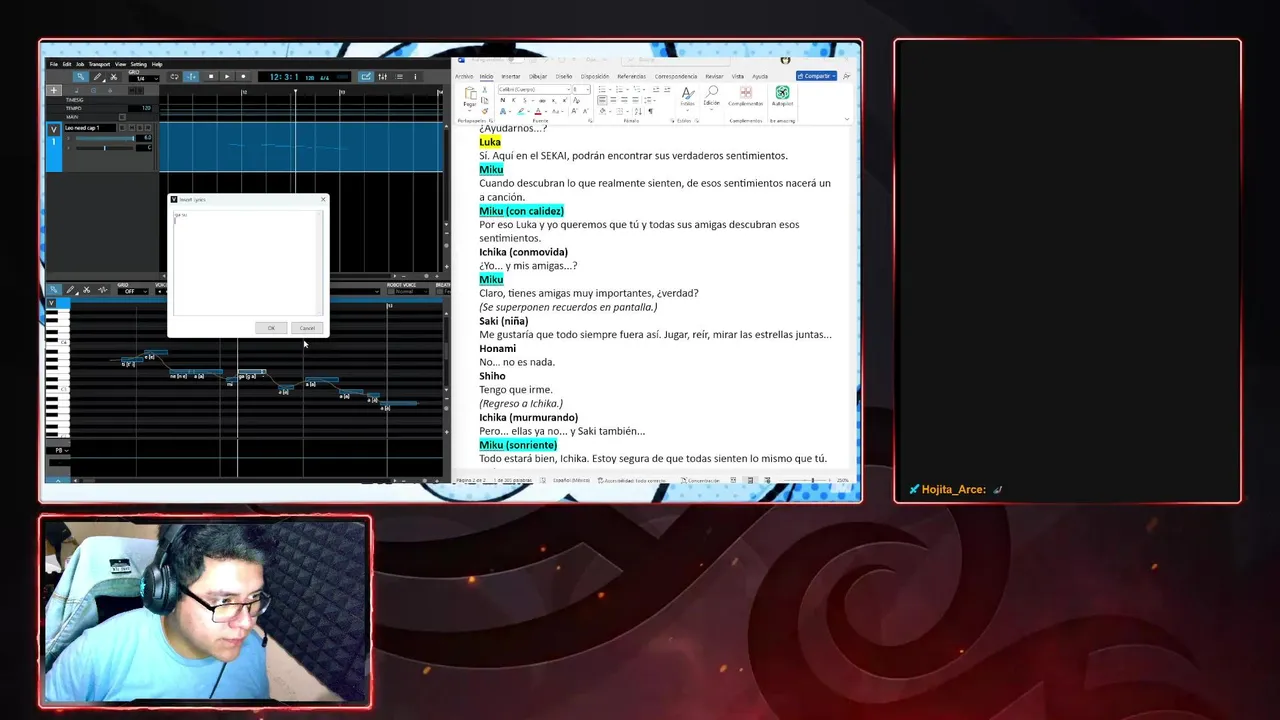Select the arrow pointer tool in the VOCALOID top toolbar
This screenshot has width=1280, height=720.
(x=80, y=77)
